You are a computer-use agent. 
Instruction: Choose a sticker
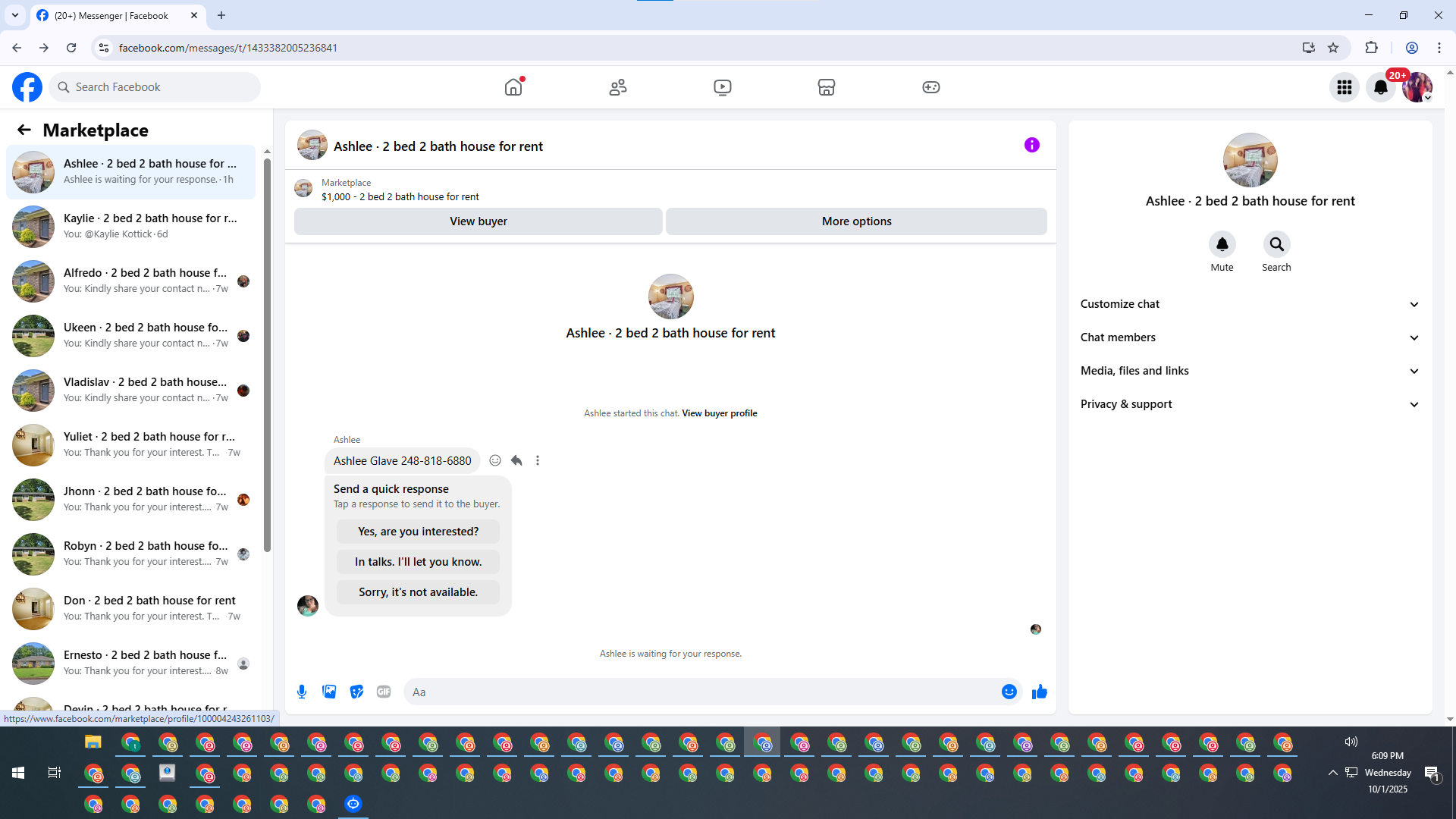point(356,692)
